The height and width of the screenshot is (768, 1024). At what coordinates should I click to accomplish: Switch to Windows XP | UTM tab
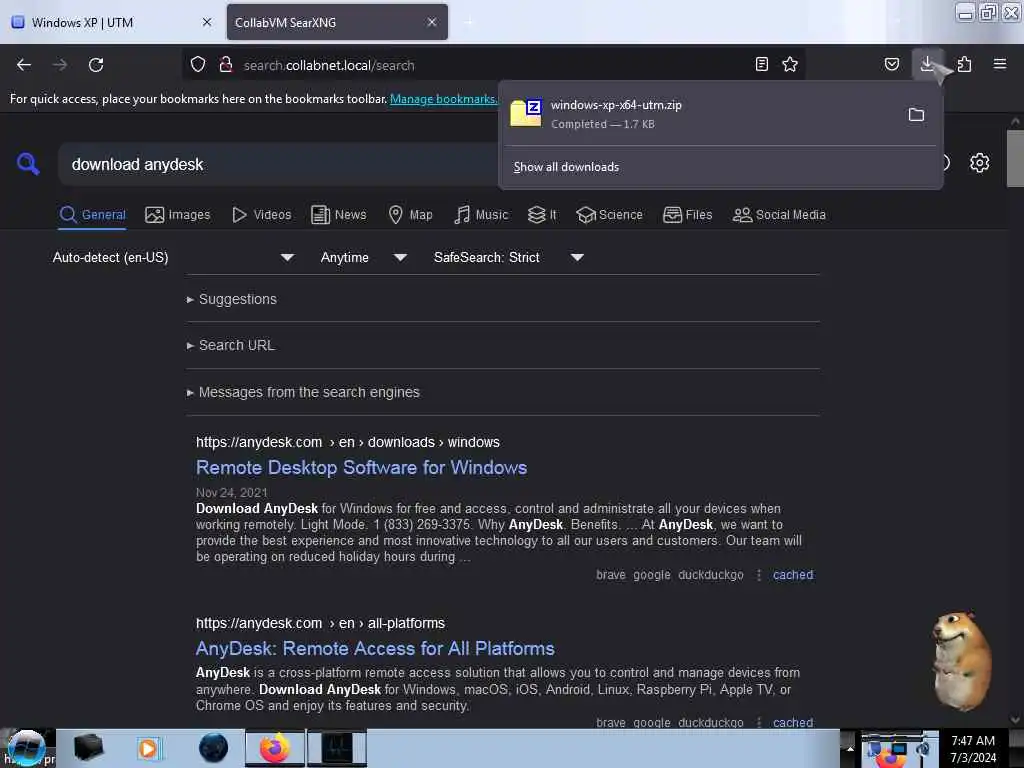111,22
